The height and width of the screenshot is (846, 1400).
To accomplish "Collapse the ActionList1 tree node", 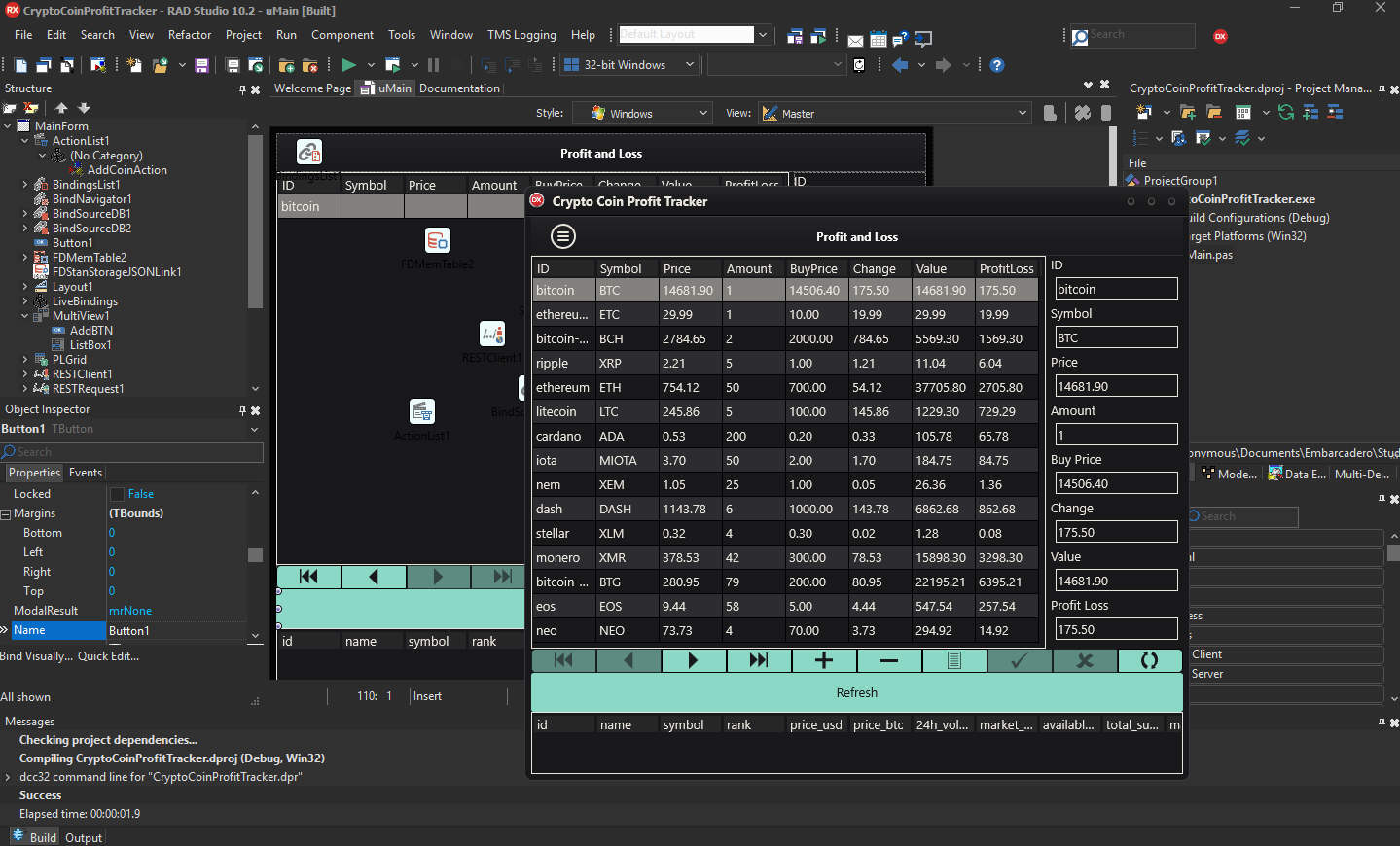I will tap(25, 141).
